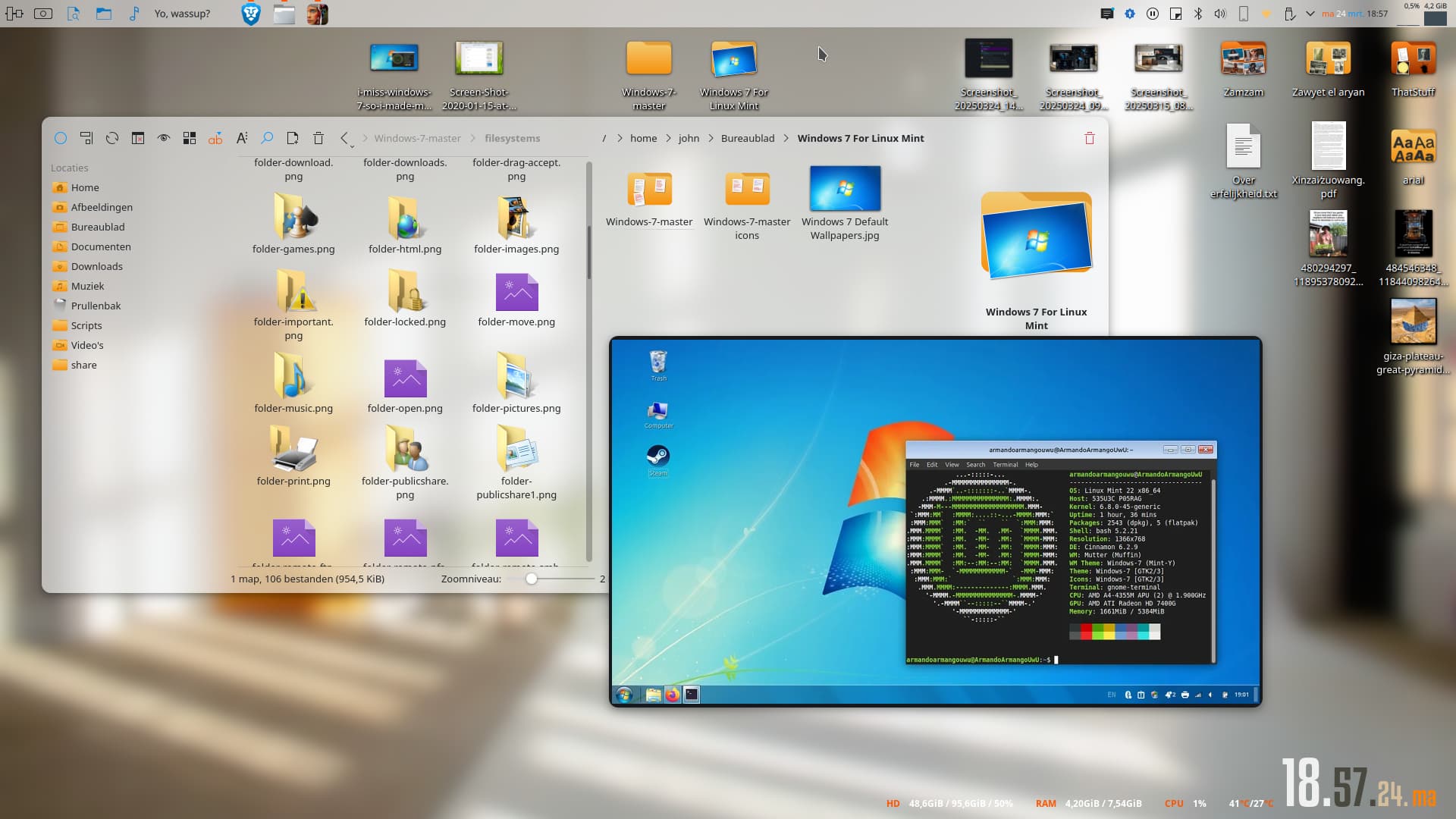Expand chevron before Bureaublad breadcrumb
The image size is (1456, 819).
711,138
